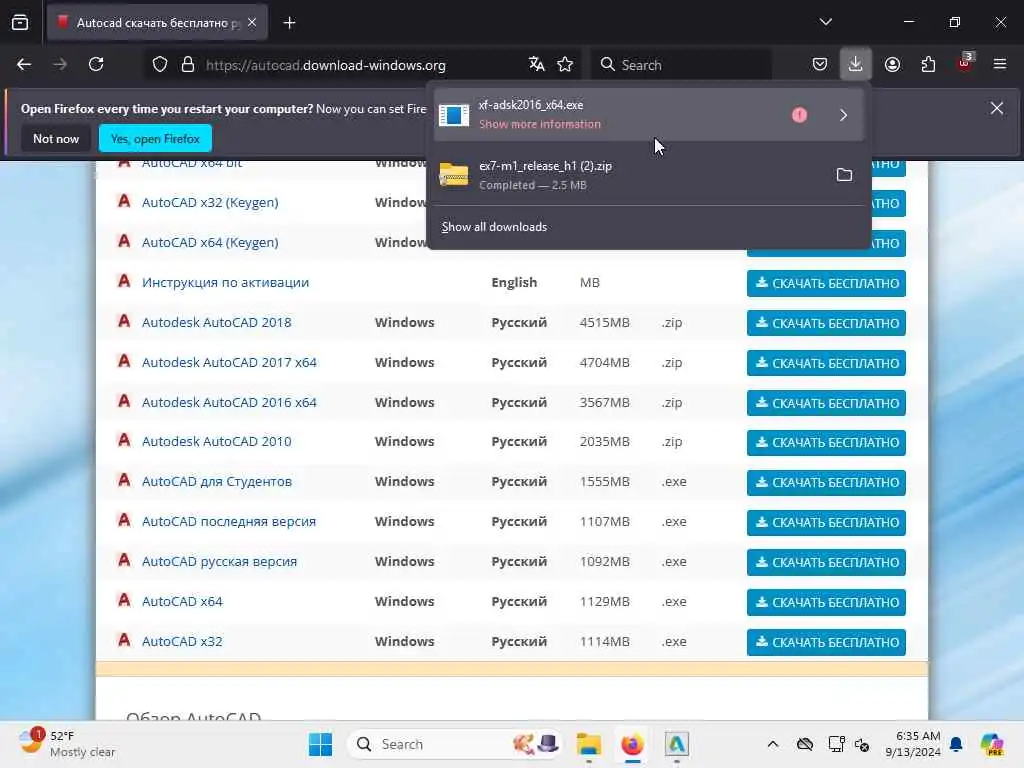Click СКАЧАТЬ БЕСПЛАТНО for AutoCAD 2010
Image resolution: width=1024 pixels, height=768 pixels.
[826, 443]
